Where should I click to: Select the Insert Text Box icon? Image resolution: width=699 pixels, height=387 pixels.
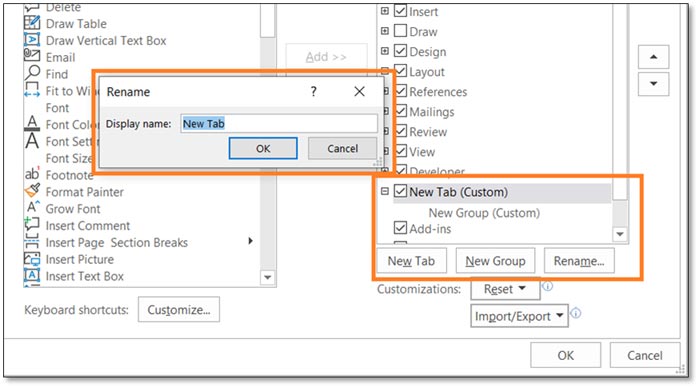pos(32,276)
